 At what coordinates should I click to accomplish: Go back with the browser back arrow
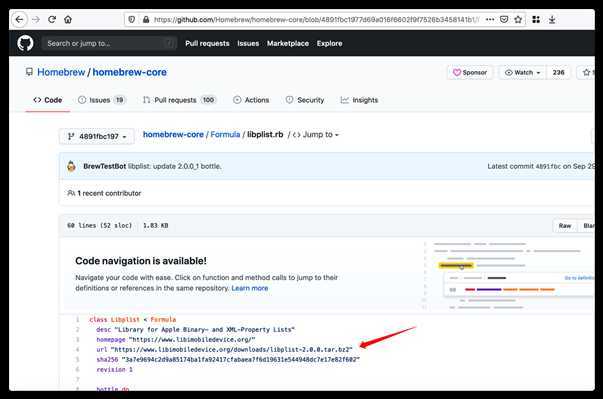pos(19,20)
